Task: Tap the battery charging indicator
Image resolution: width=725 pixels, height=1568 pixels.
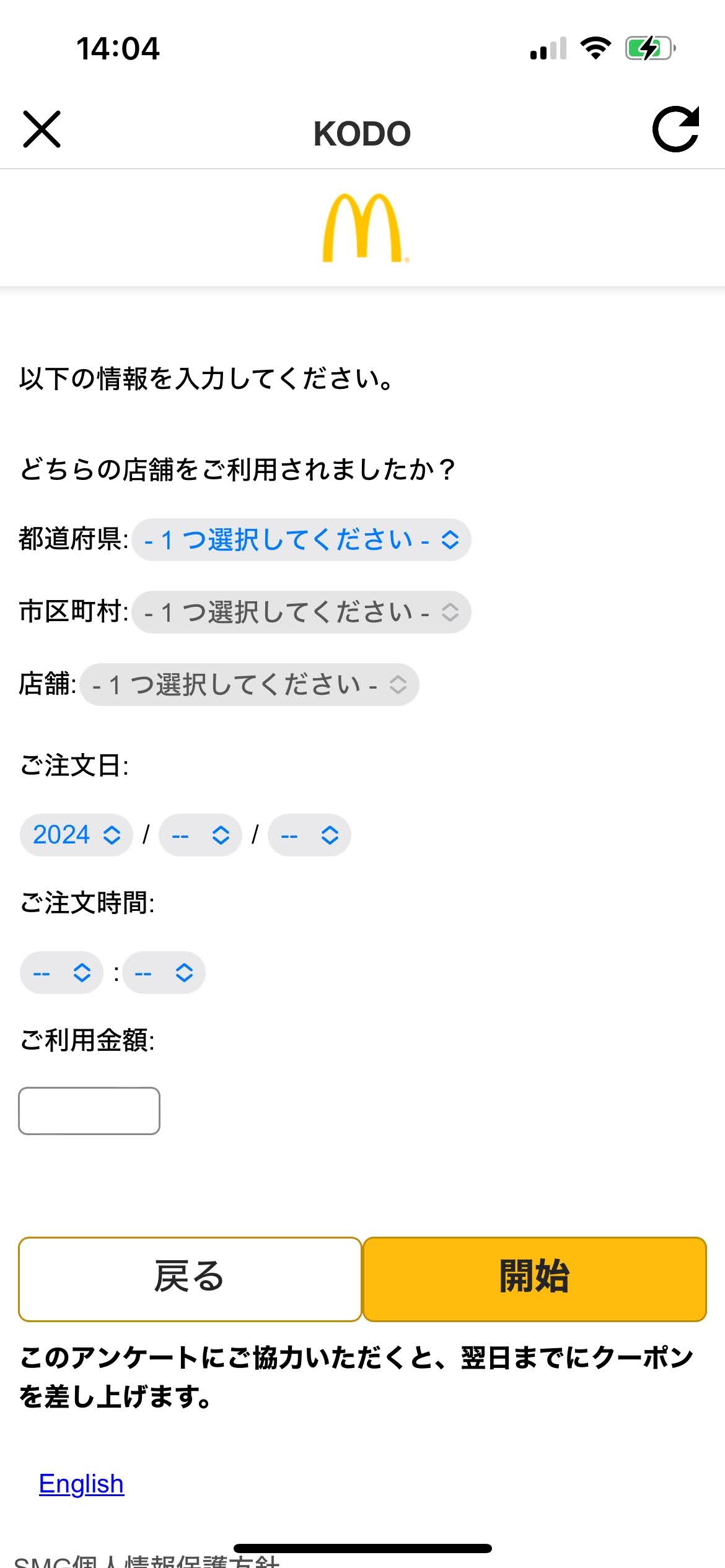Action: (x=649, y=48)
